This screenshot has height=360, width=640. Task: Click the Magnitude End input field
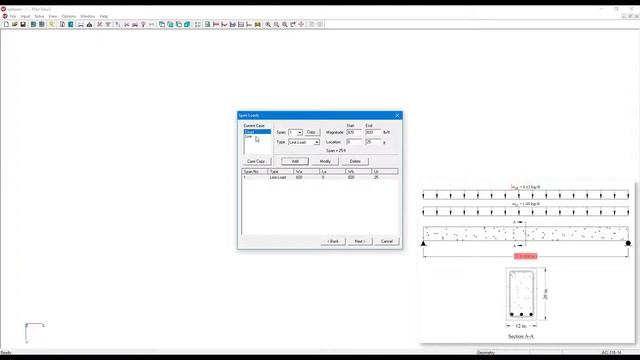[x=373, y=133]
